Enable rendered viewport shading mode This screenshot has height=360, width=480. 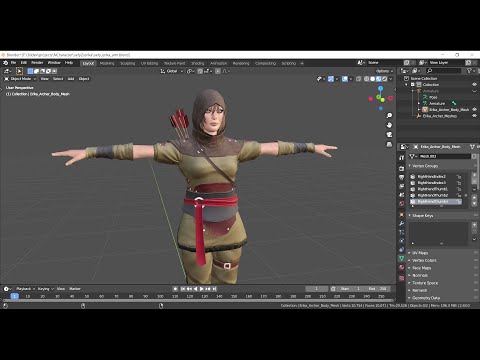(x=384, y=79)
